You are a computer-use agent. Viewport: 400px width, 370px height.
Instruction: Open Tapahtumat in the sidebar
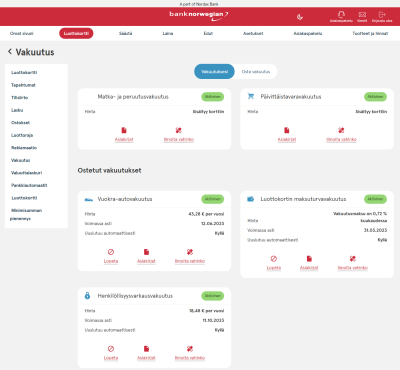tap(23, 85)
